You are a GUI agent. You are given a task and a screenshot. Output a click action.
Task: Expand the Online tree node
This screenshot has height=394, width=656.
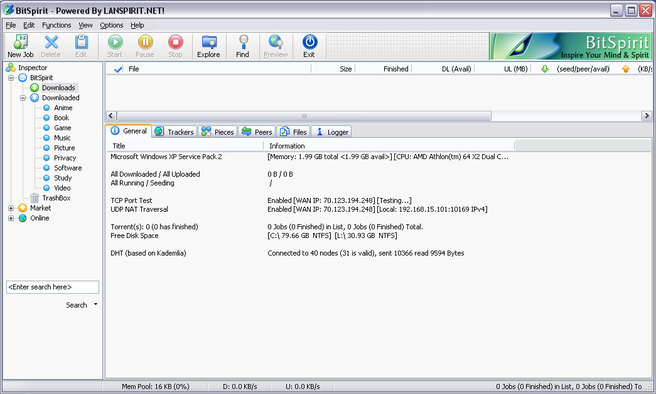[11, 218]
